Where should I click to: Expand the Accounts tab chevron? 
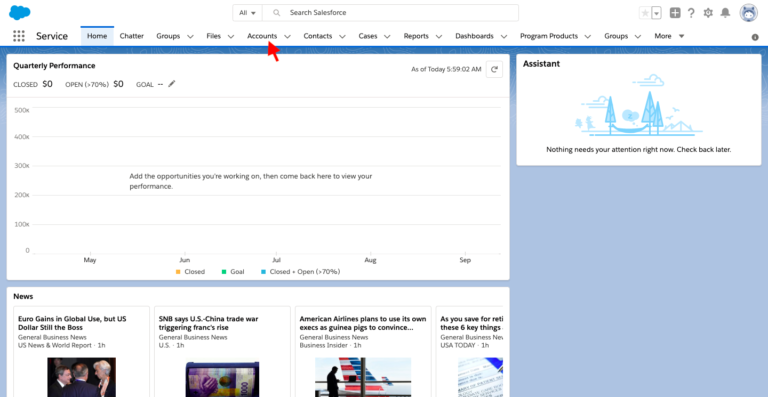tap(288, 36)
